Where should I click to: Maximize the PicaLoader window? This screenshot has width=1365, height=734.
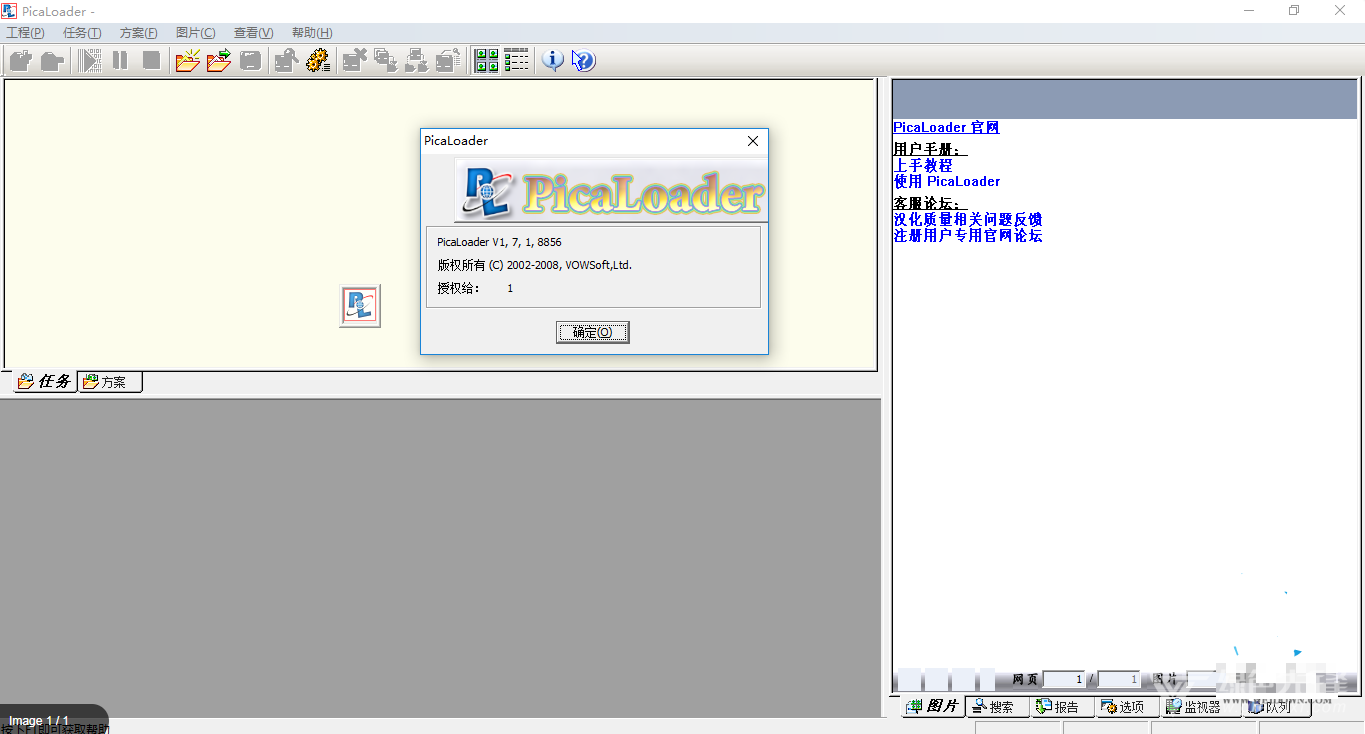pos(1294,11)
